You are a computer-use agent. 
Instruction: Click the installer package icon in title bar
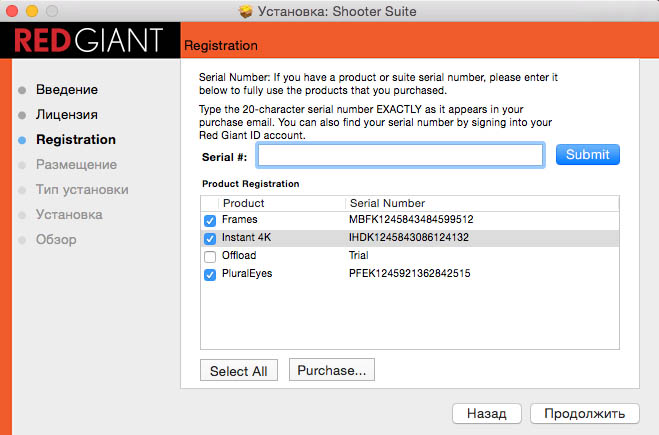245,11
